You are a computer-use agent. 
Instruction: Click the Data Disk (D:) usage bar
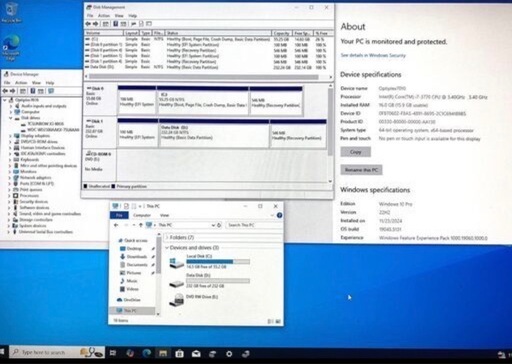(218, 281)
